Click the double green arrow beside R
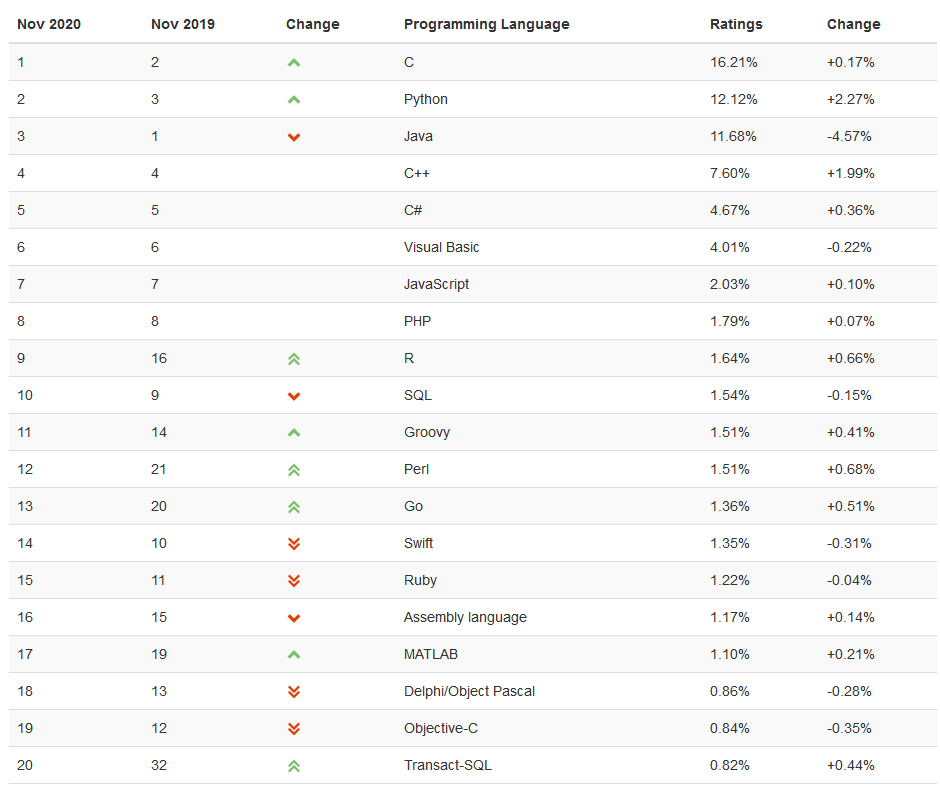The image size is (940, 806). 294,359
